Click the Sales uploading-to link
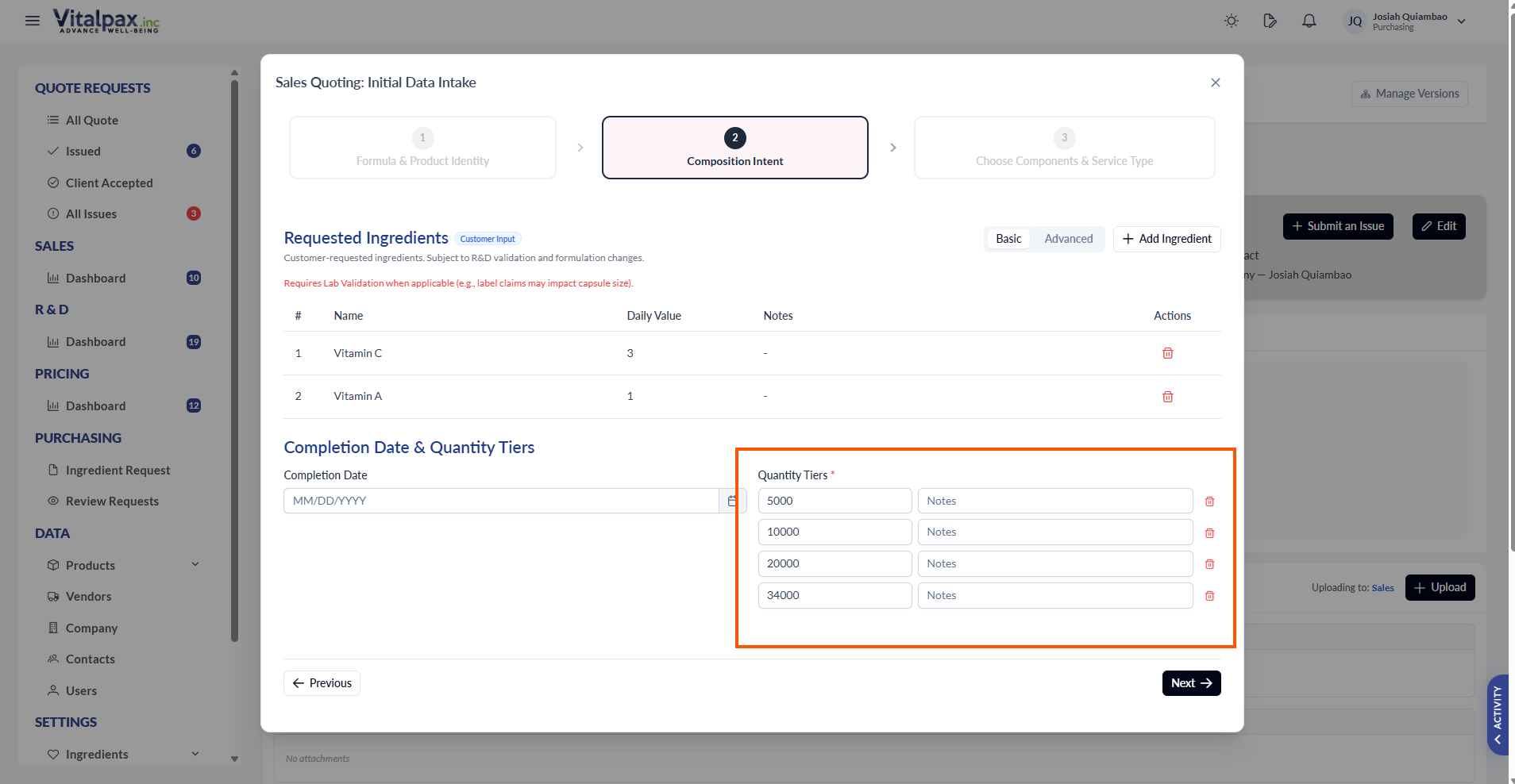 pos(1382,588)
